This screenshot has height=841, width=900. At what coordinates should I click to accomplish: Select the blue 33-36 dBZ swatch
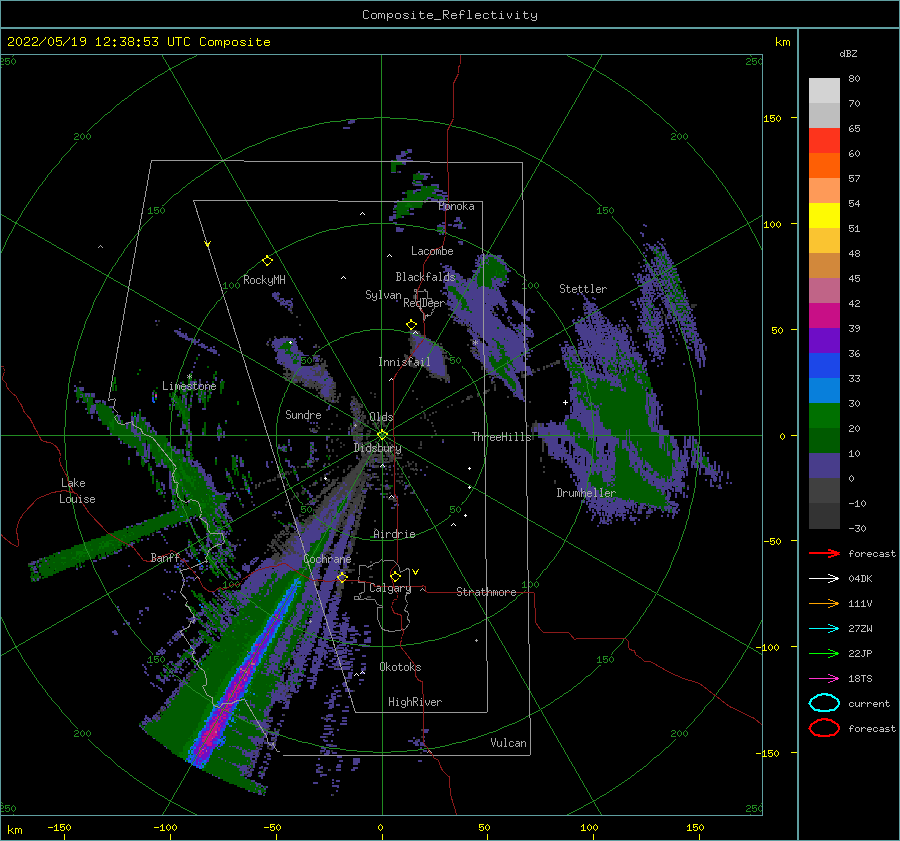pyautogui.click(x=824, y=366)
